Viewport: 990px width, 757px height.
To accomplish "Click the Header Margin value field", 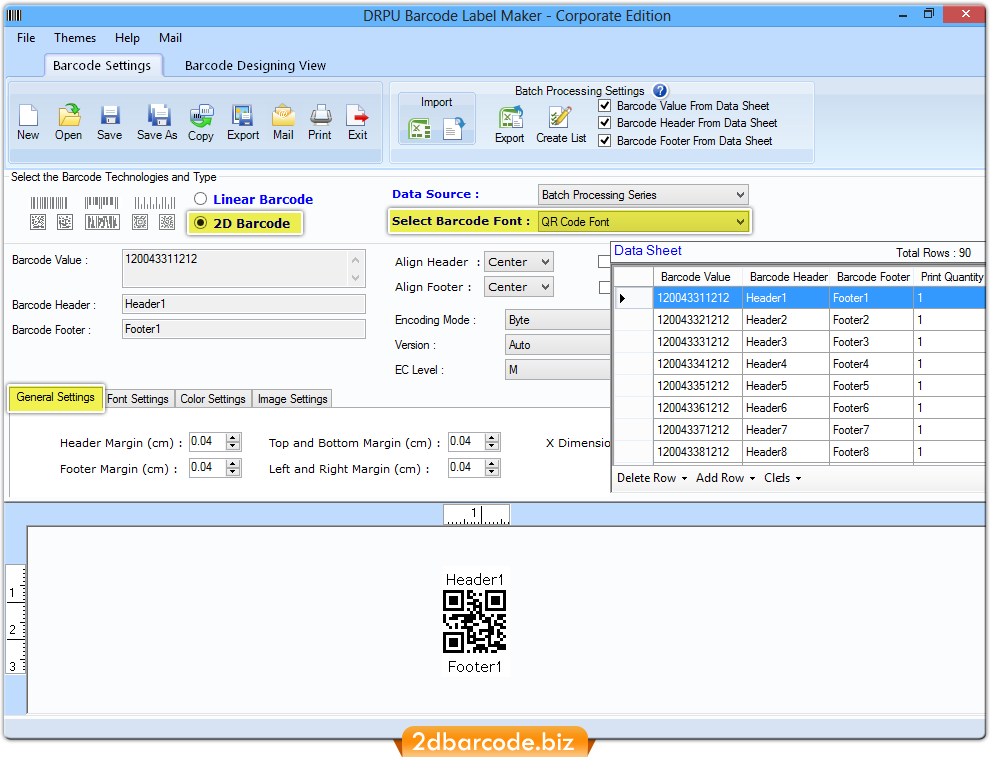I will pyautogui.click(x=208, y=442).
